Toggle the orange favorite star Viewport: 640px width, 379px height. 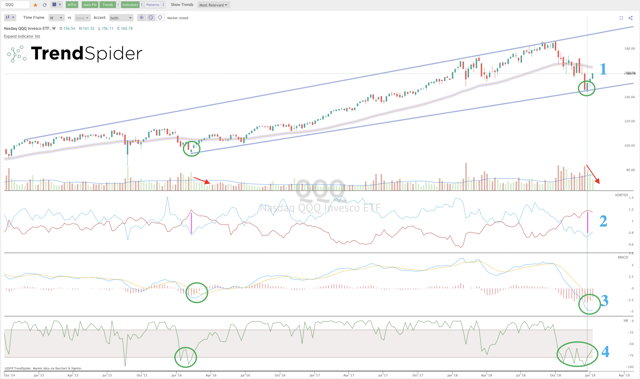(x=36, y=5)
